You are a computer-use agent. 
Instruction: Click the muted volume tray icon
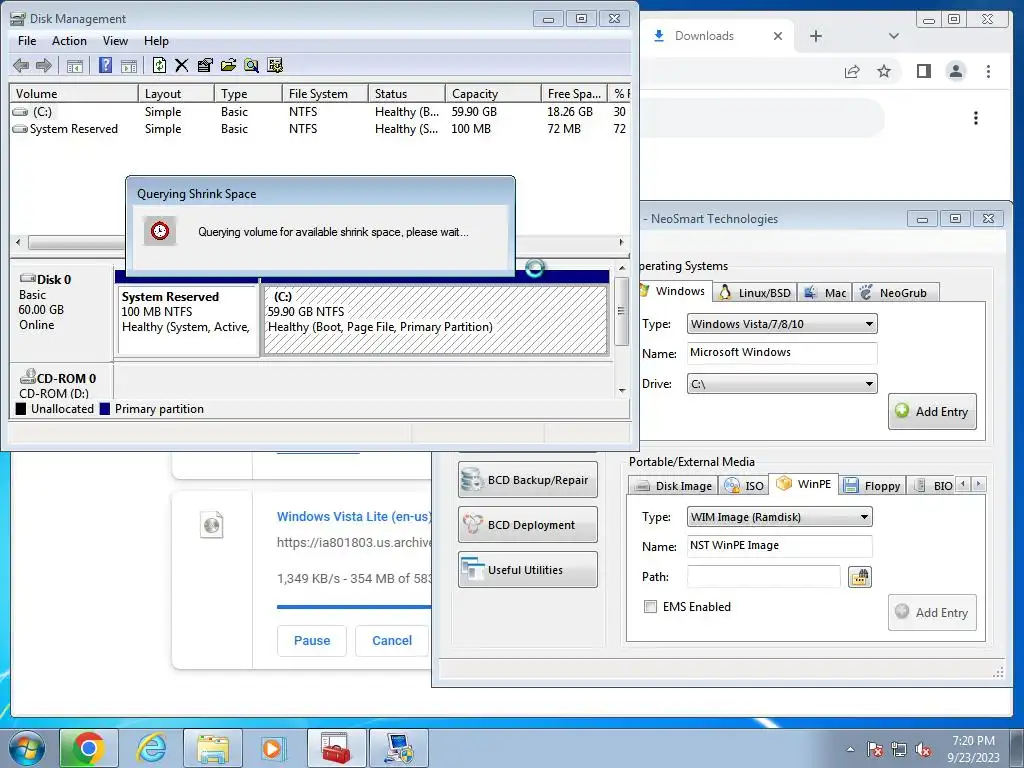coord(923,749)
